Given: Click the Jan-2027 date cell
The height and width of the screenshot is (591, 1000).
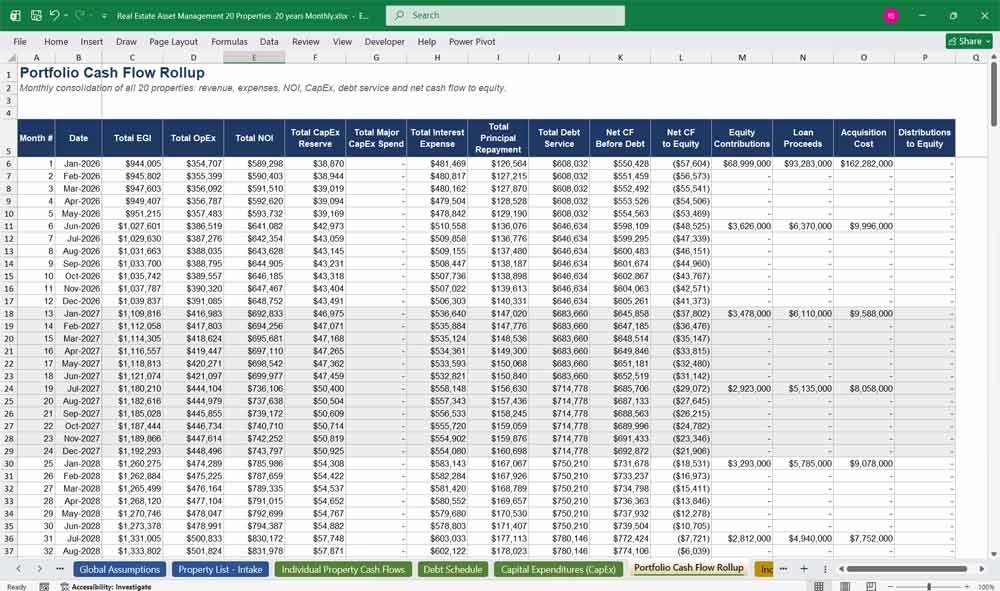Looking at the screenshot, I should point(78,314).
